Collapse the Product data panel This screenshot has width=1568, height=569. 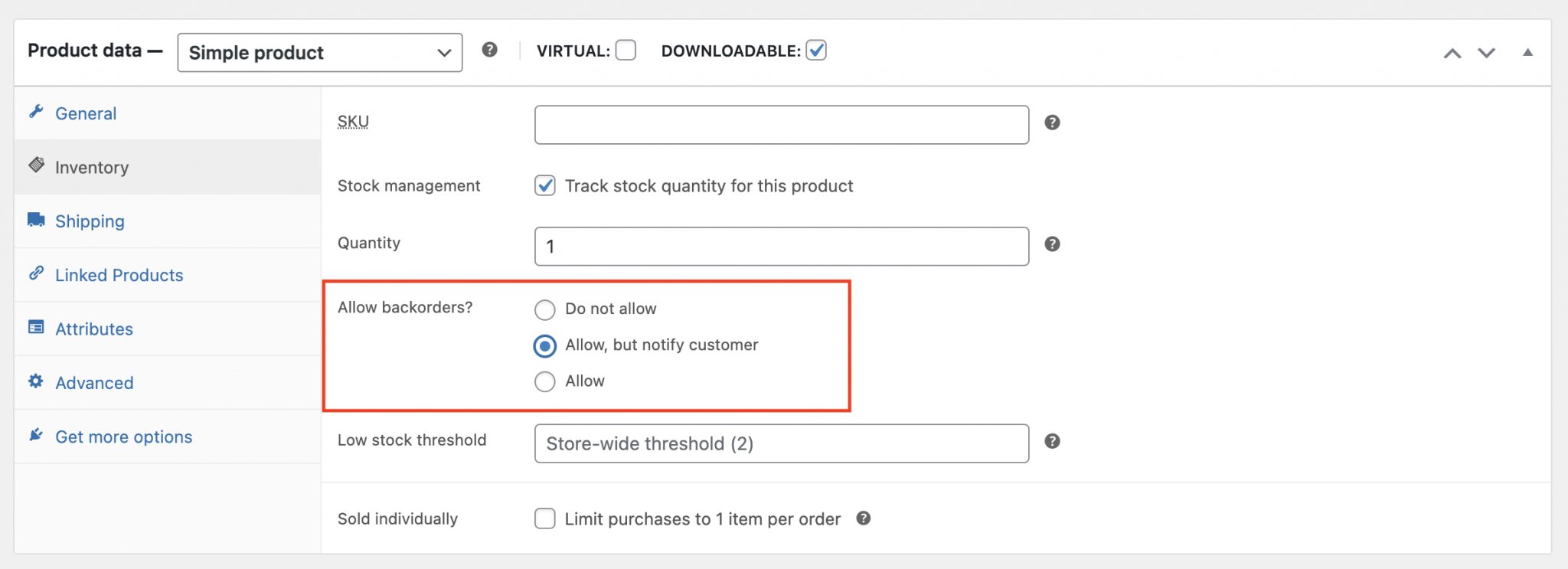pos(1527,52)
